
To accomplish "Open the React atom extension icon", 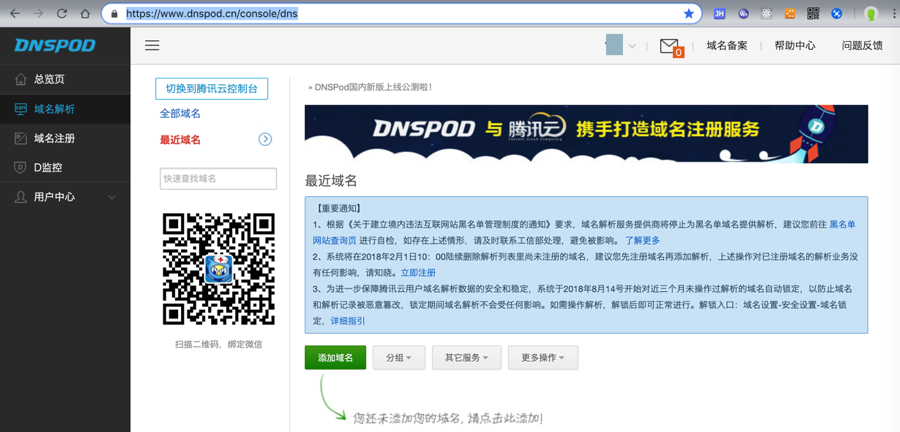I will pyautogui.click(x=767, y=13).
